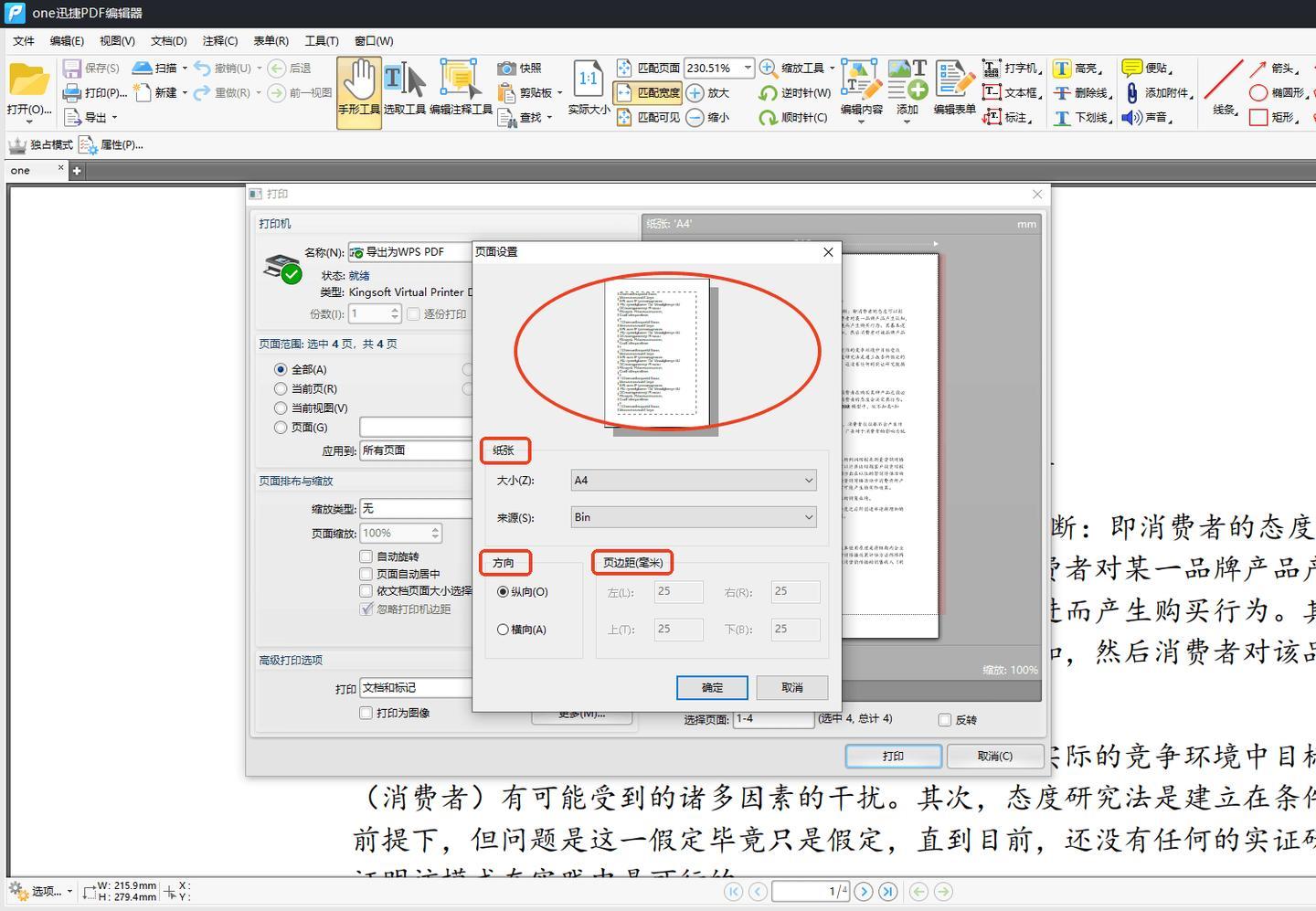This screenshot has width=1316, height=911.
Task: Check the Reverse (反转) checkbox
Action: 945,720
